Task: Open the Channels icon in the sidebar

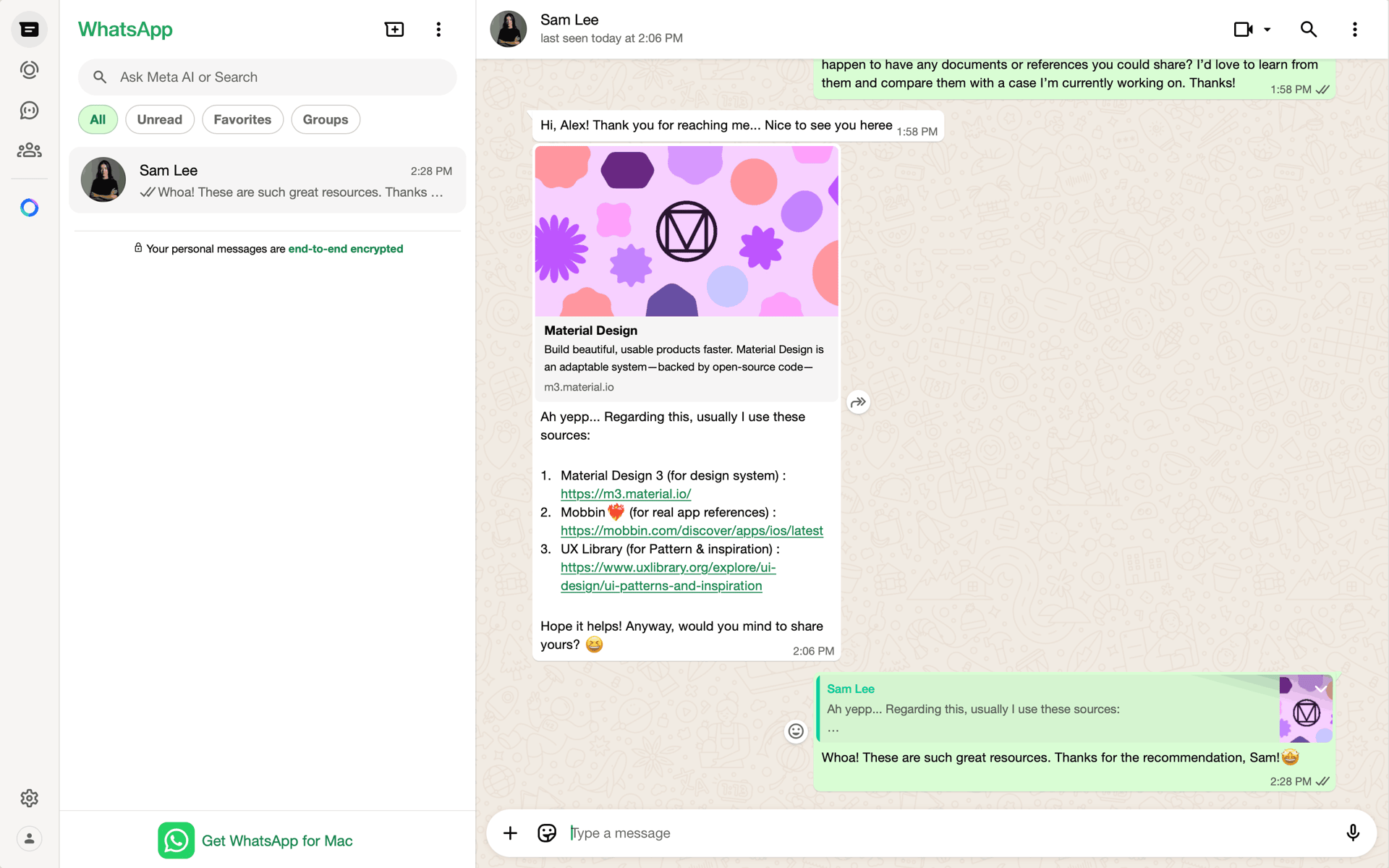Action: (29, 110)
